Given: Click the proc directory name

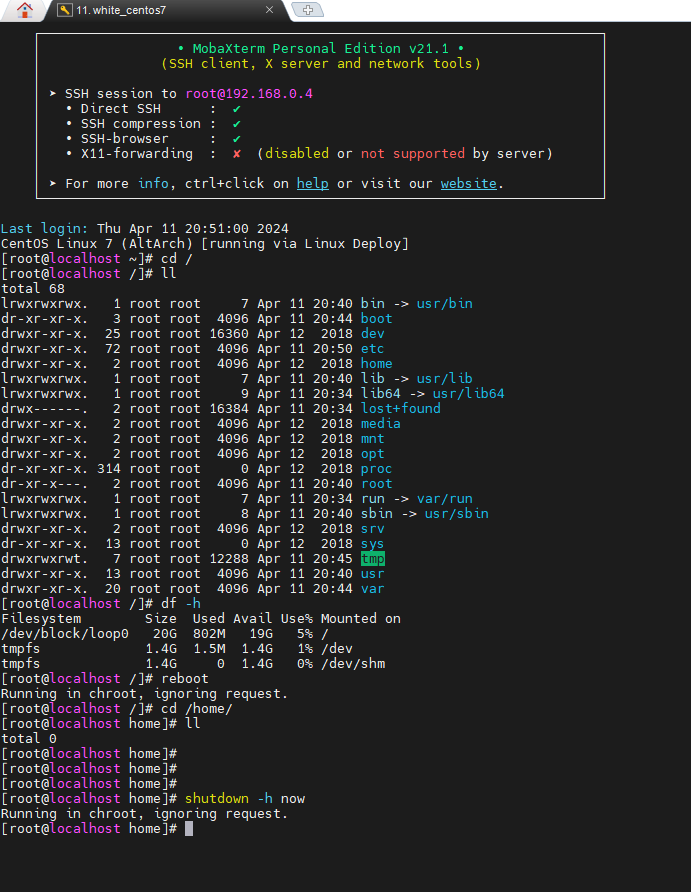Looking at the screenshot, I should (x=376, y=469).
